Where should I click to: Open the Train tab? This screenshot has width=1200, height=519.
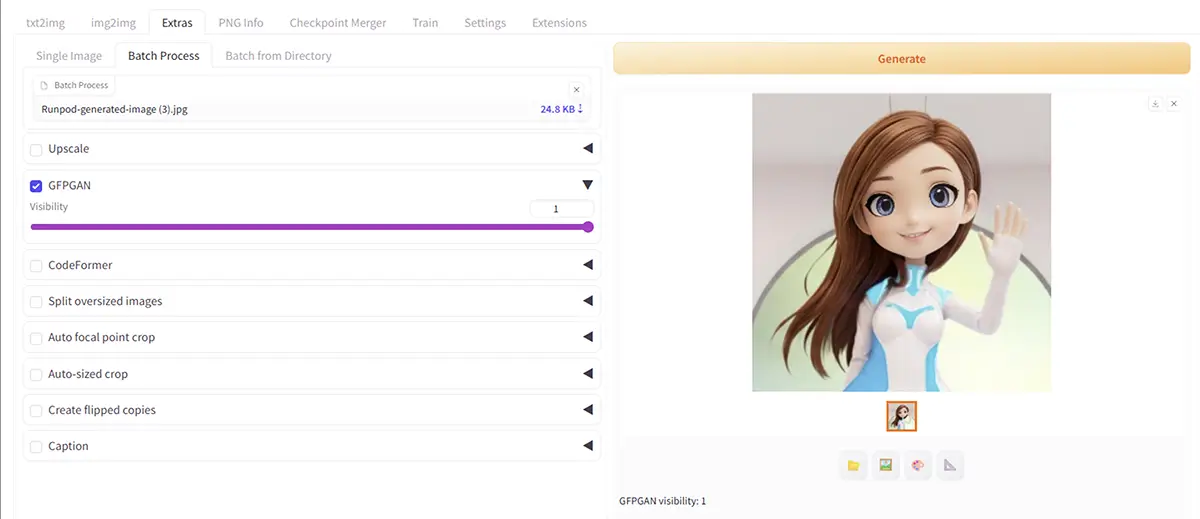pyautogui.click(x=425, y=22)
